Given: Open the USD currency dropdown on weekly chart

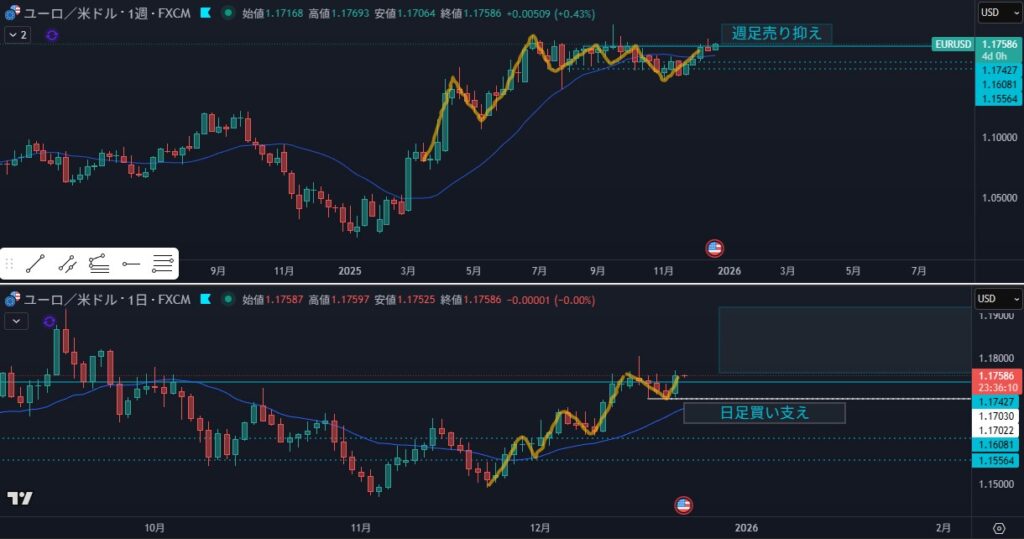Looking at the screenshot, I should [x=998, y=13].
